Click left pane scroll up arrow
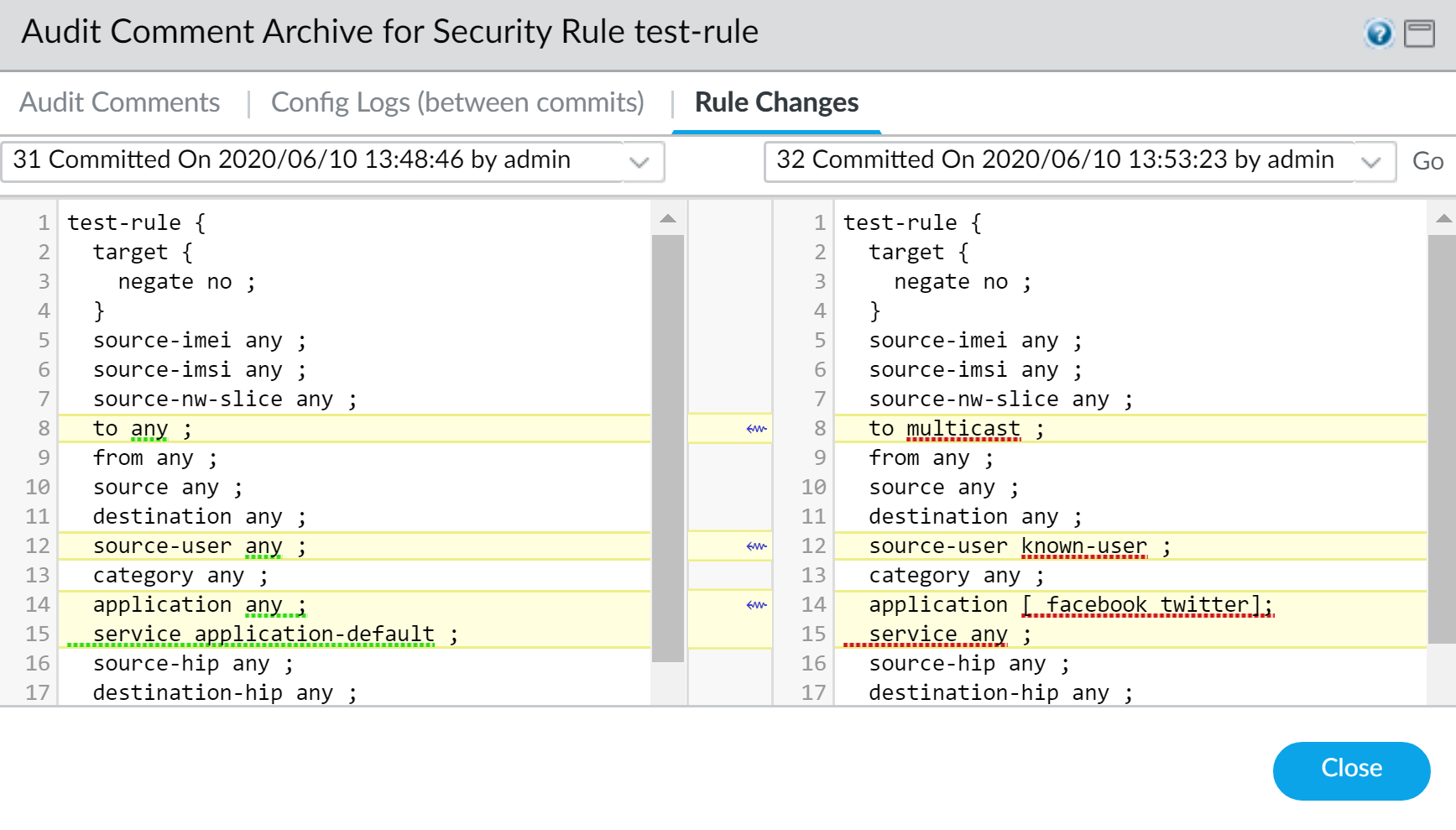This screenshot has width=1456, height=830. click(668, 219)
